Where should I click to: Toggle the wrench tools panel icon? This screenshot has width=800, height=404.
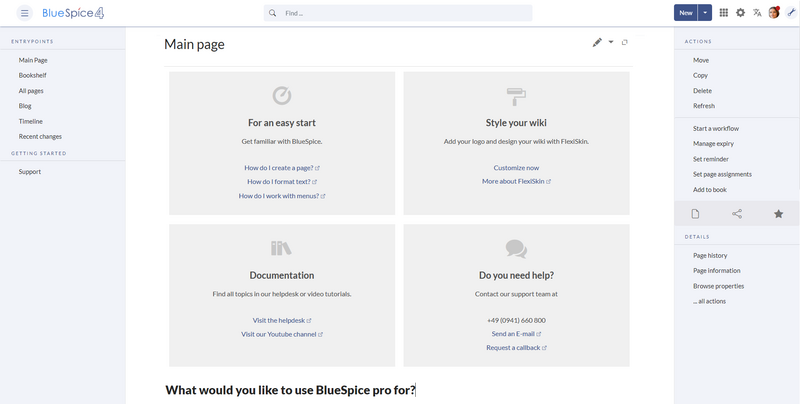[791, 13]
